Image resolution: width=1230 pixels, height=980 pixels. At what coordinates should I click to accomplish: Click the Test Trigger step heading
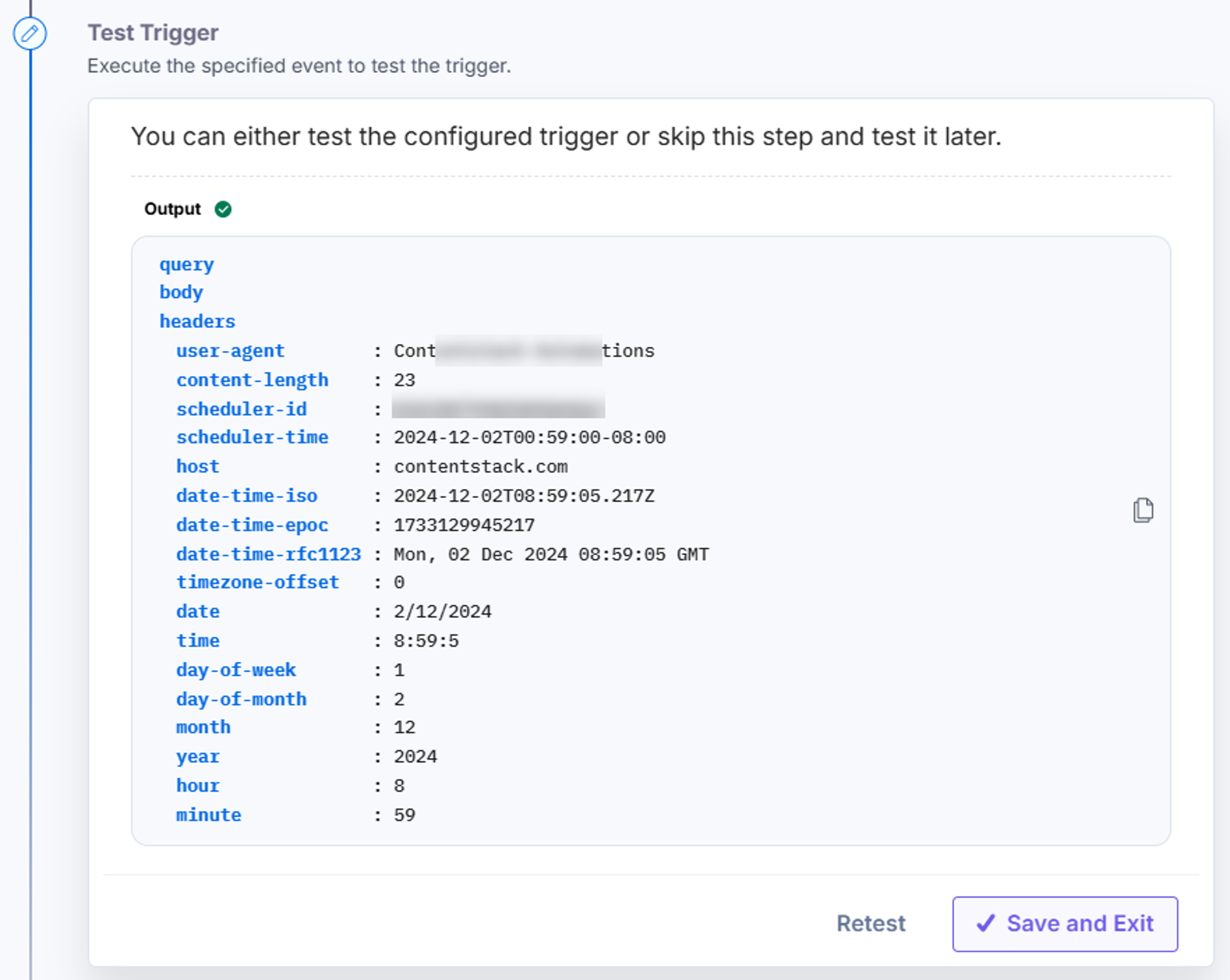point(153,33)
